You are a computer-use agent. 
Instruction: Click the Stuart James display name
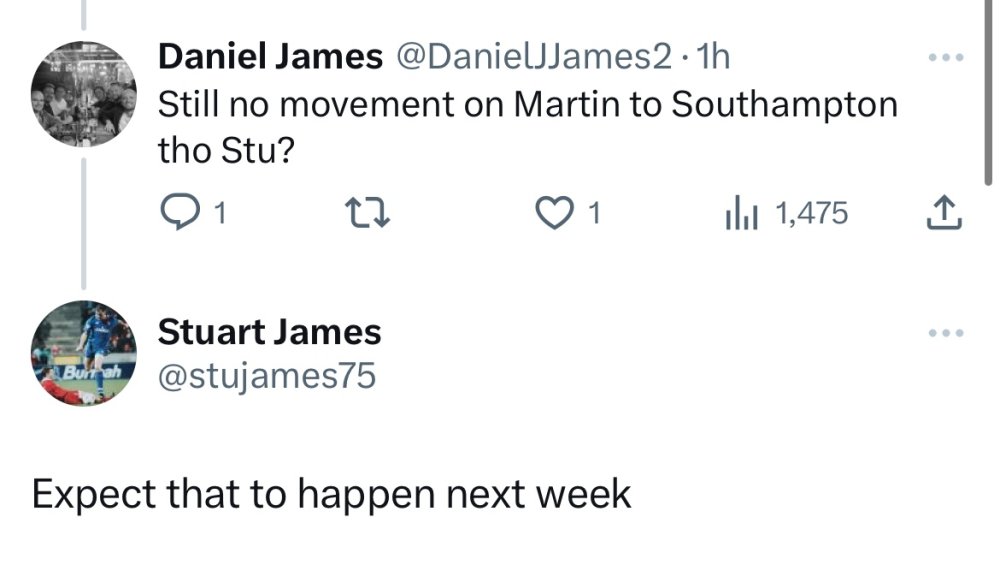click(270, 331)
